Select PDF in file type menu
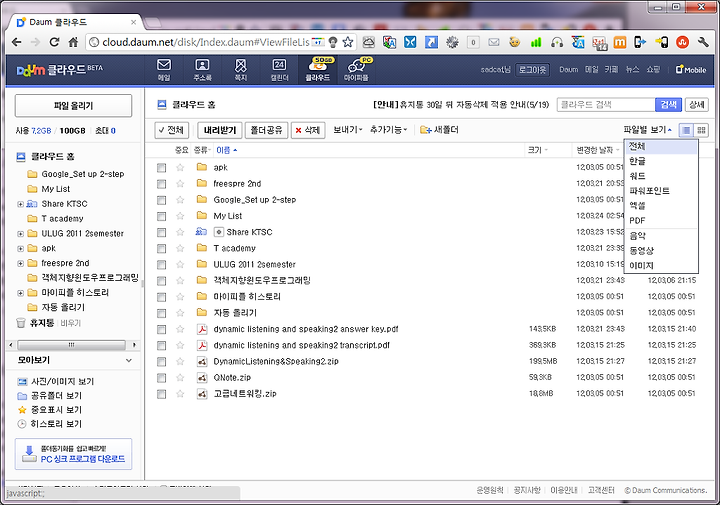The image size is (720, 505). pyautogui.click(x=661, y=220)
